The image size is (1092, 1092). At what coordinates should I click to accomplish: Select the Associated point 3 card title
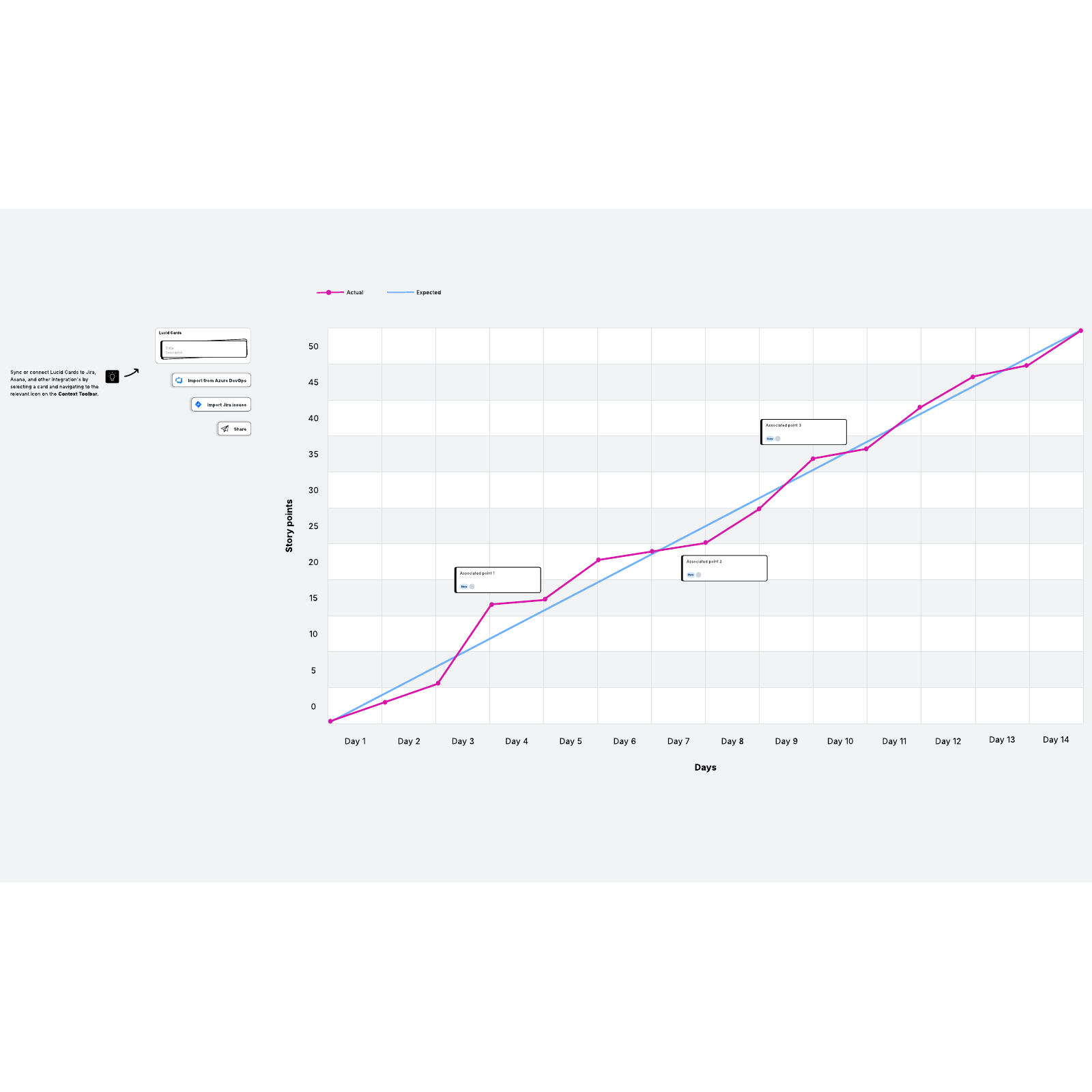784,425
